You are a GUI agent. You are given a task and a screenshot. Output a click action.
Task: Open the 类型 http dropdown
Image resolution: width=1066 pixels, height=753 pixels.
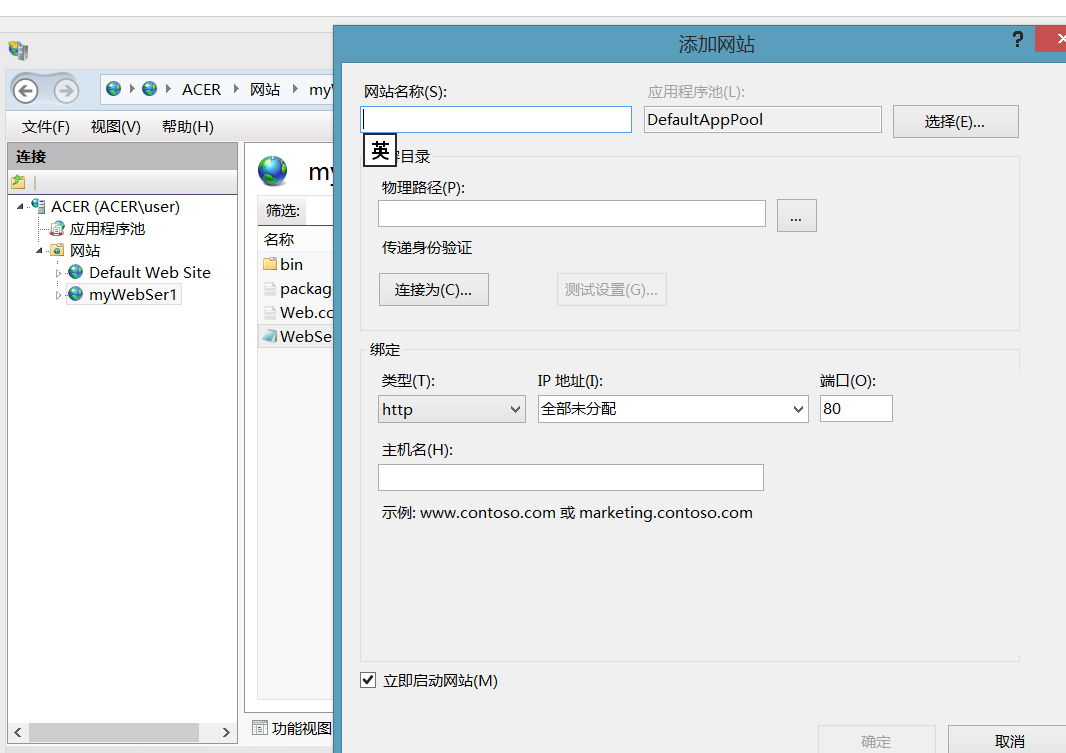coord(451,409)
